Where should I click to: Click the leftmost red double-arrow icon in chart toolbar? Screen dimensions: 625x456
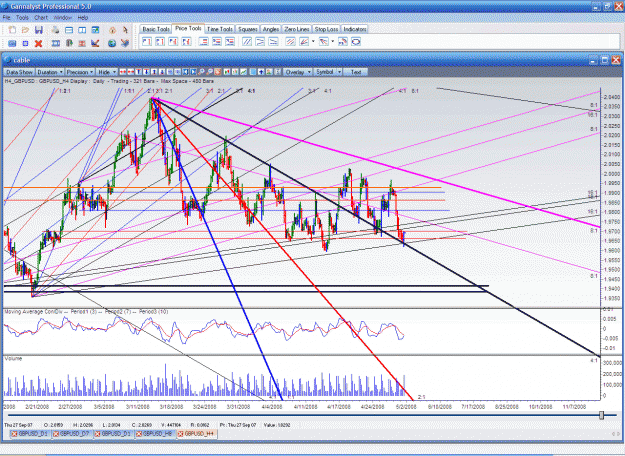click(123, 72)
